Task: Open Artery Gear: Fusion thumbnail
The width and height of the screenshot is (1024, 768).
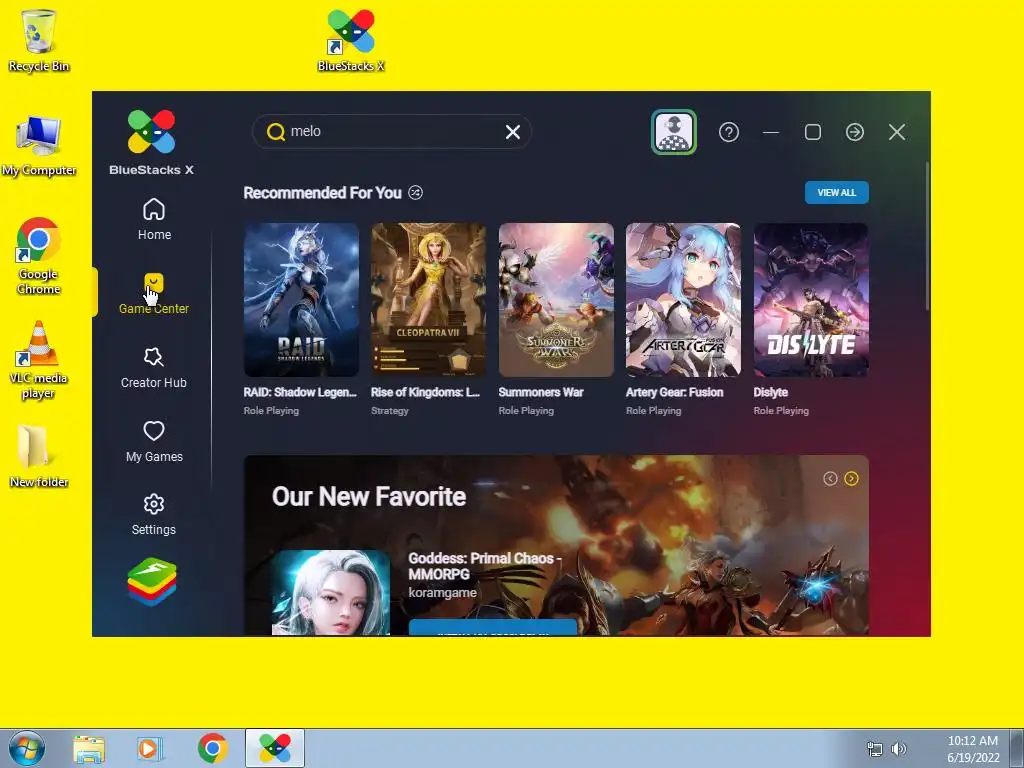Action: click(x=683, y=300)
